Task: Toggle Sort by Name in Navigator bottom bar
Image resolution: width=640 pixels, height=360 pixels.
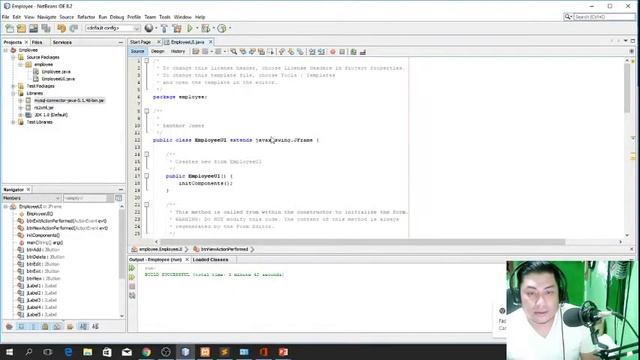Action: pos(83,326)
